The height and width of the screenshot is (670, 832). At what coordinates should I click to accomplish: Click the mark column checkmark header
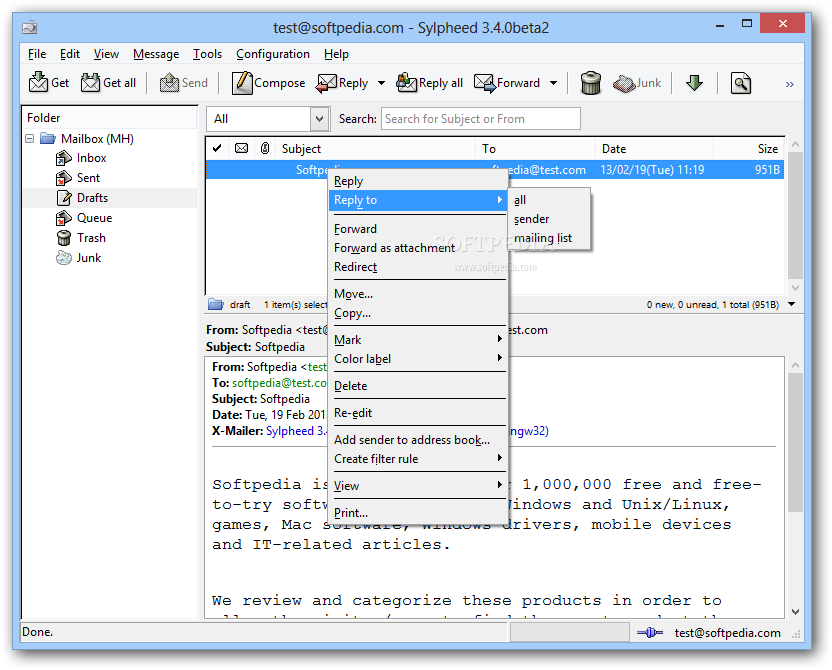click(216, 149)
